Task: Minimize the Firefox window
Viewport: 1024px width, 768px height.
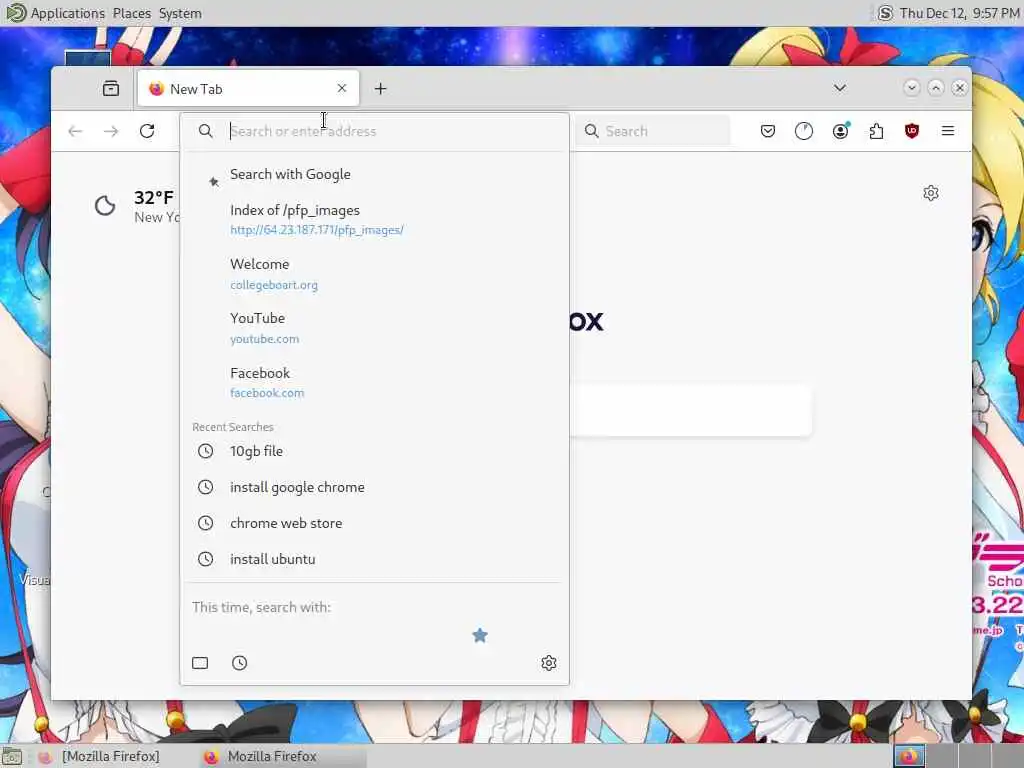Action: [x=912, y=88]
